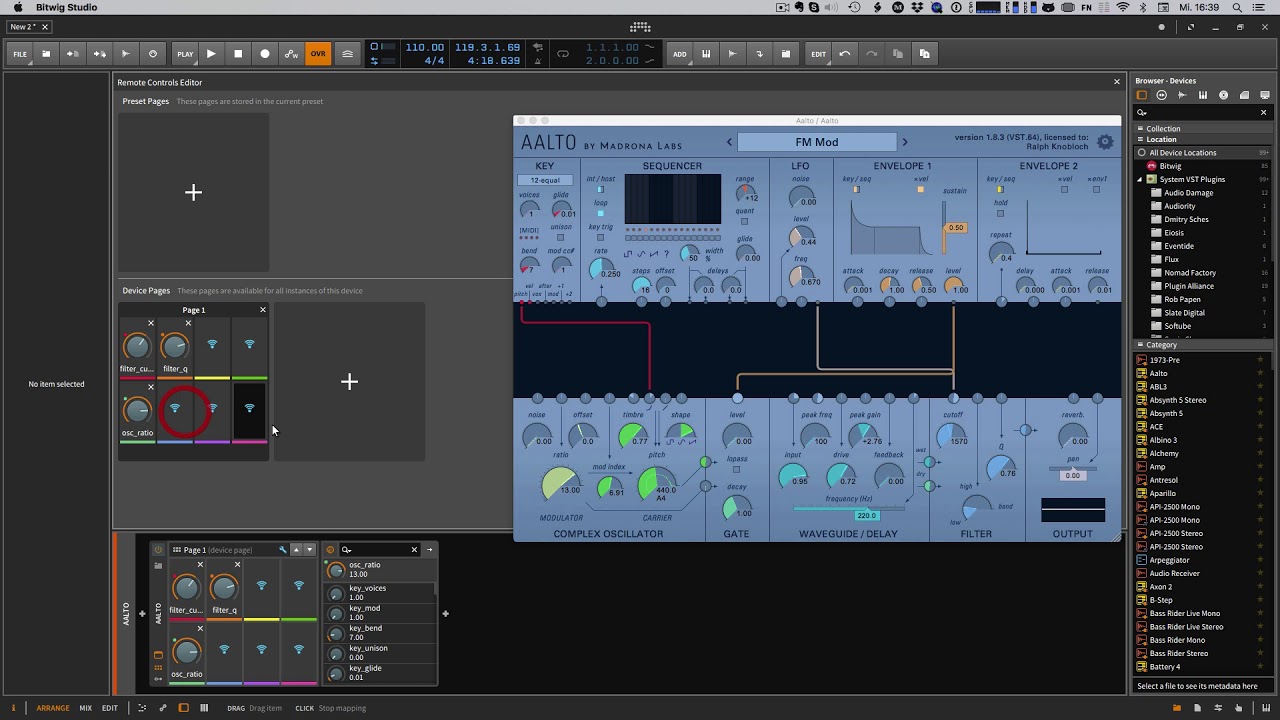Screen dimensions: 1280x720
Task: Go to next Aalto preset arrow
Action: (905, 142)
